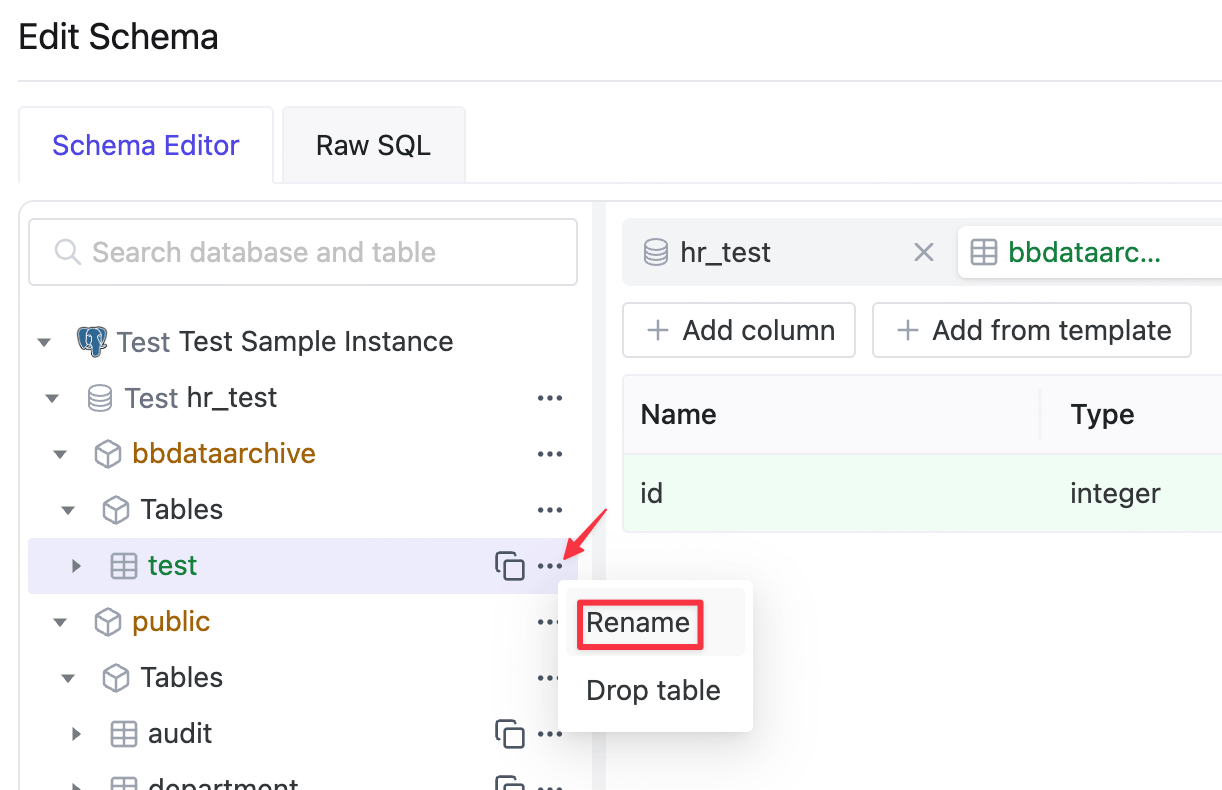Collapse the hr_test database node
This screenshot has height=790, width=1222.
tap(52, 398)
